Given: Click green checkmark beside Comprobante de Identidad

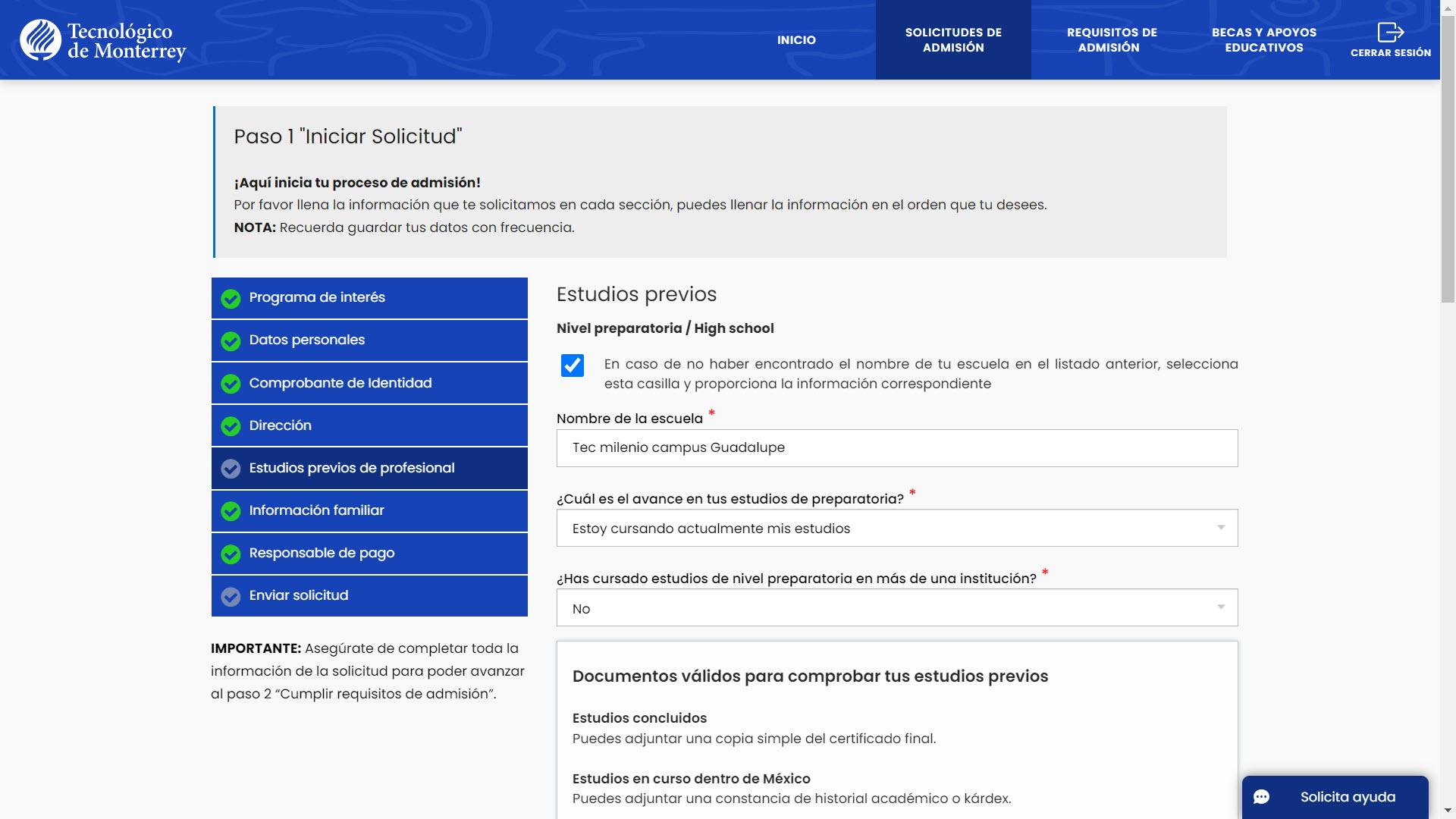Looking at the screenshot, I should coord(231,384).
